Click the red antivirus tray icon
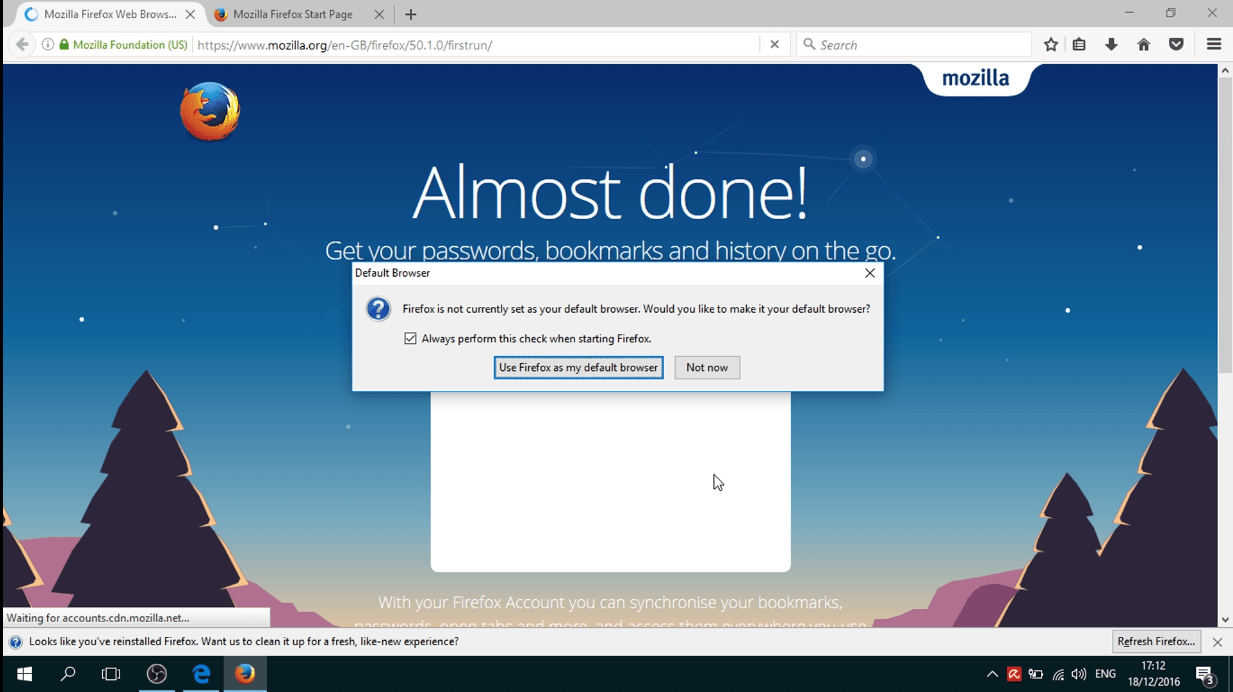Screen dimensions: 1233x692 pyautogui.click(x=1014, y=675)
